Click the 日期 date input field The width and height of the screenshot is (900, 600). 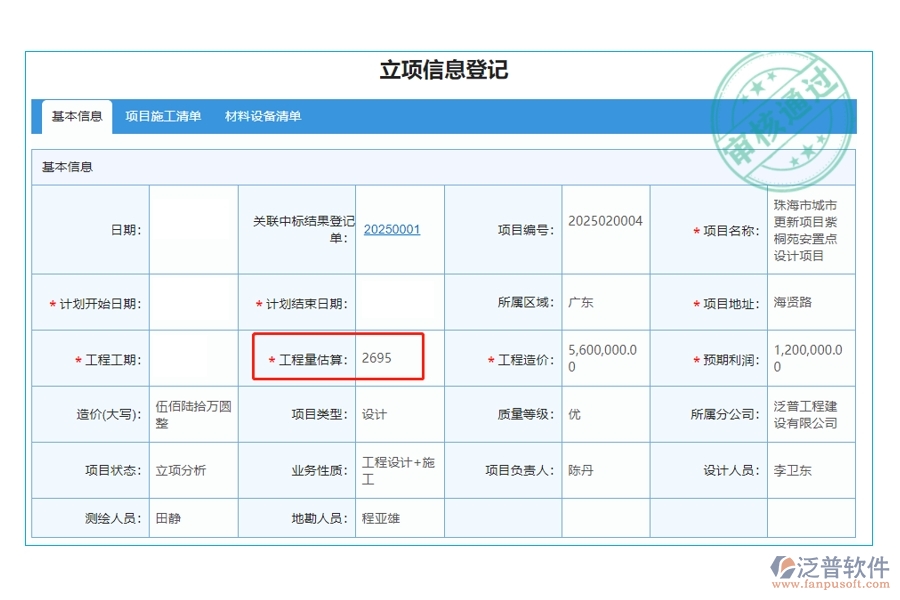point(192,229)
